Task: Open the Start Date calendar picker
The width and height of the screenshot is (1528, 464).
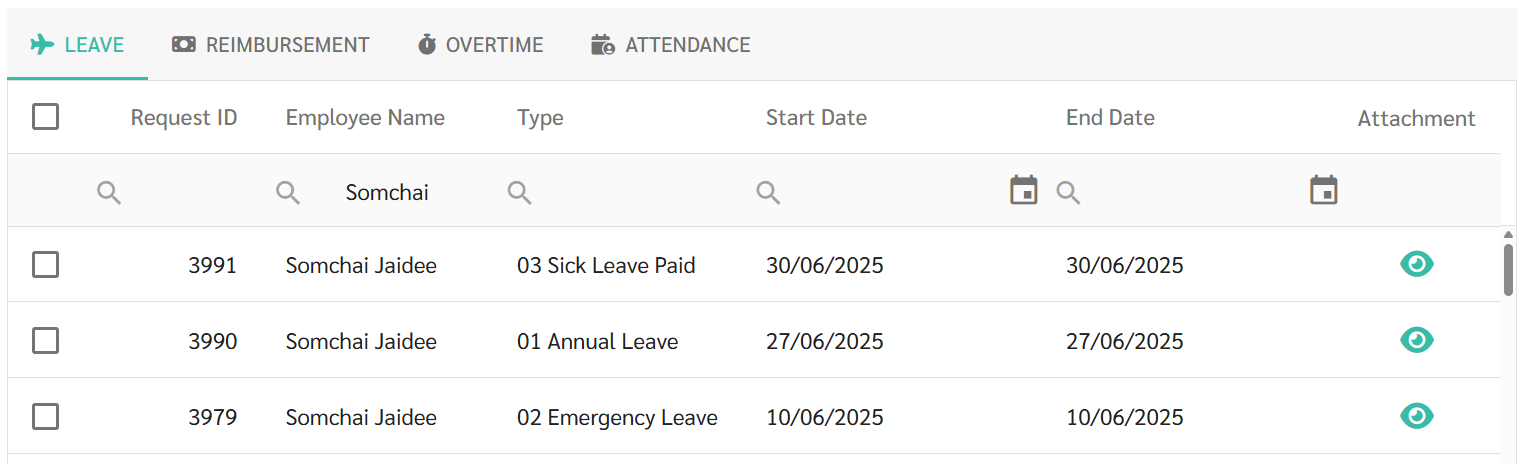Action: click(x=1023, y=190)
